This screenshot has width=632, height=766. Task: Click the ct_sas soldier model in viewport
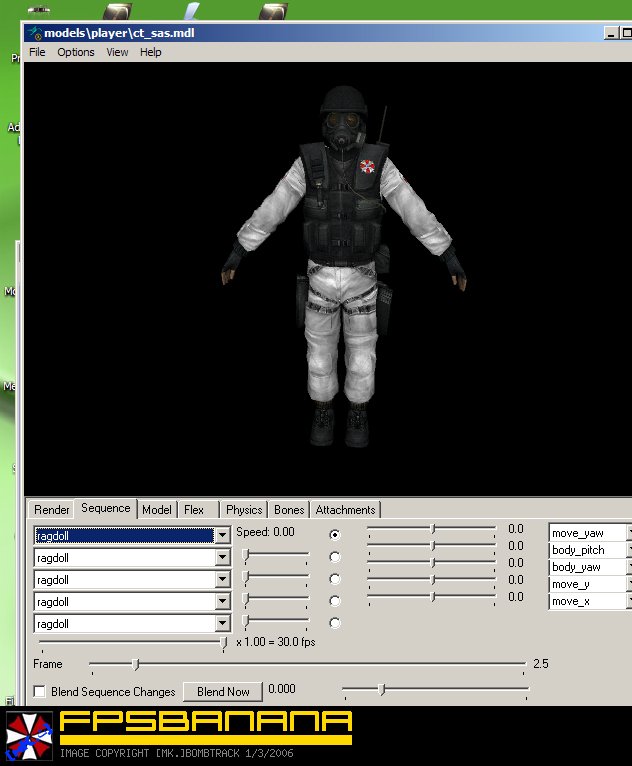click(343, 266)
